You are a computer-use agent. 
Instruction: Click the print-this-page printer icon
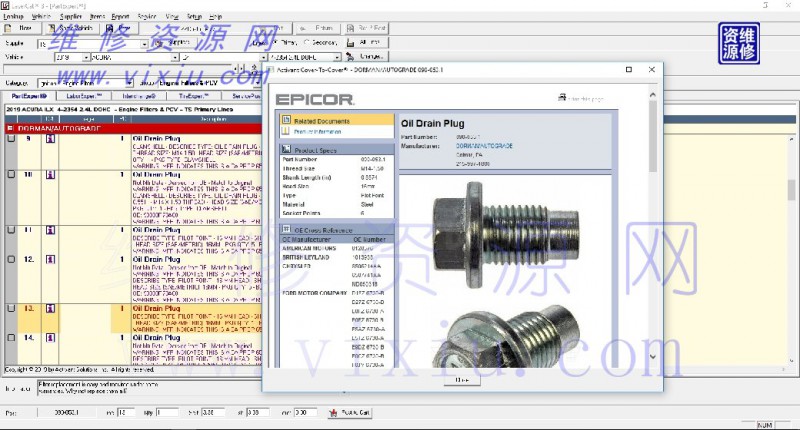point(562,97)
